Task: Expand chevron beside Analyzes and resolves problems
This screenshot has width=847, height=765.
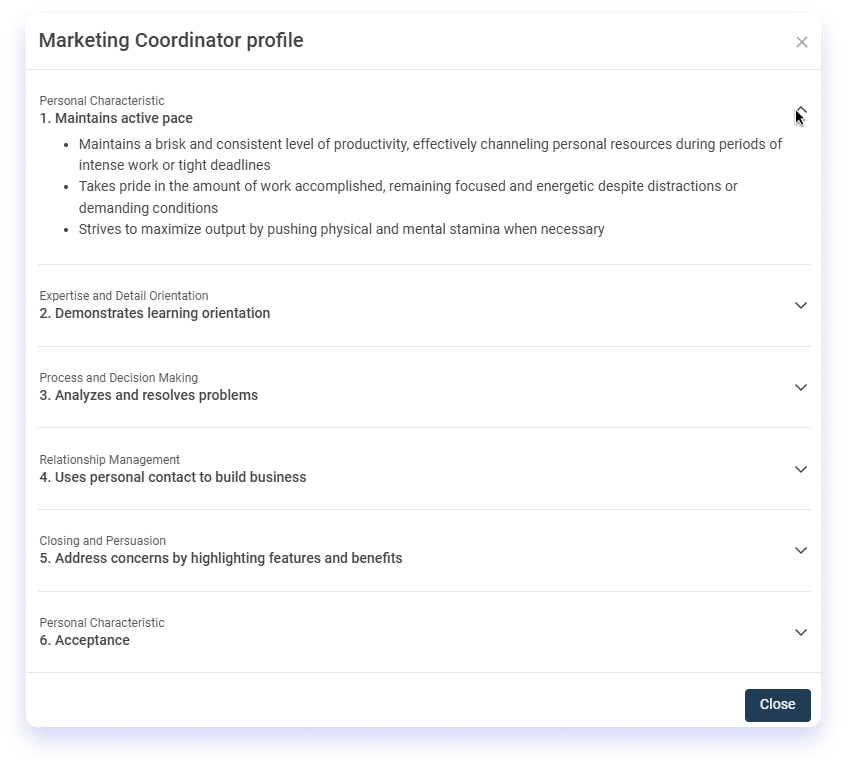Action: pyautogui.click(x=801, y=387)
